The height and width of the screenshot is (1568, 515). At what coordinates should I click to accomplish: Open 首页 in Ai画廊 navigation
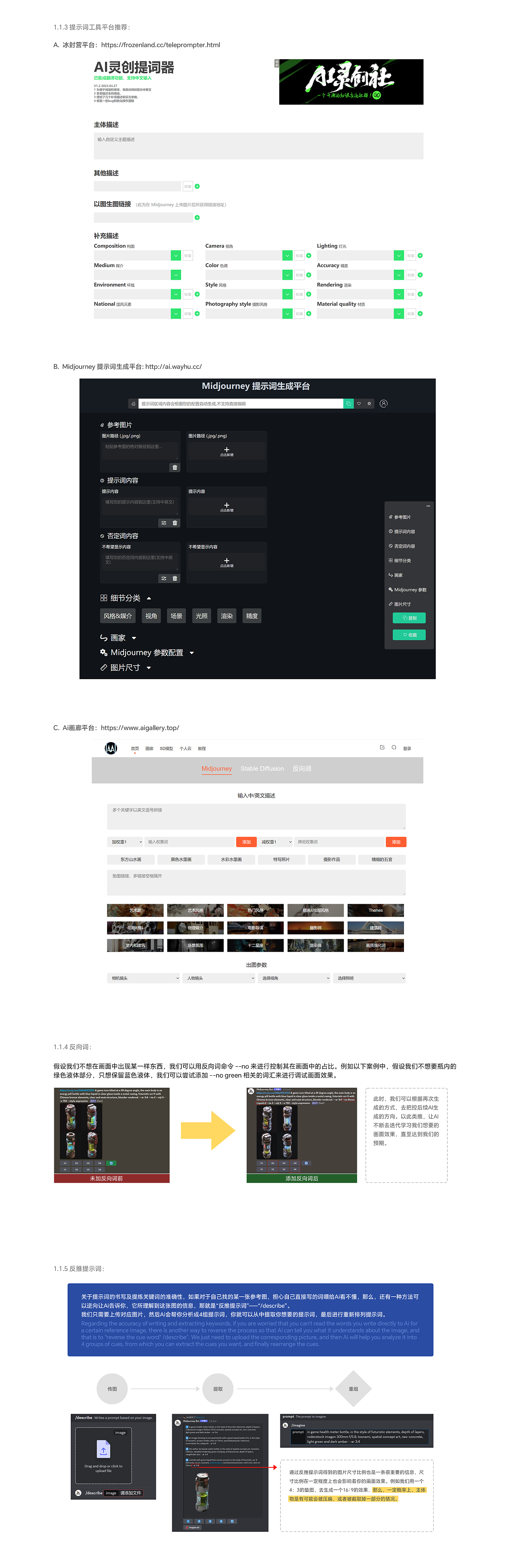[x=135, y=749]
